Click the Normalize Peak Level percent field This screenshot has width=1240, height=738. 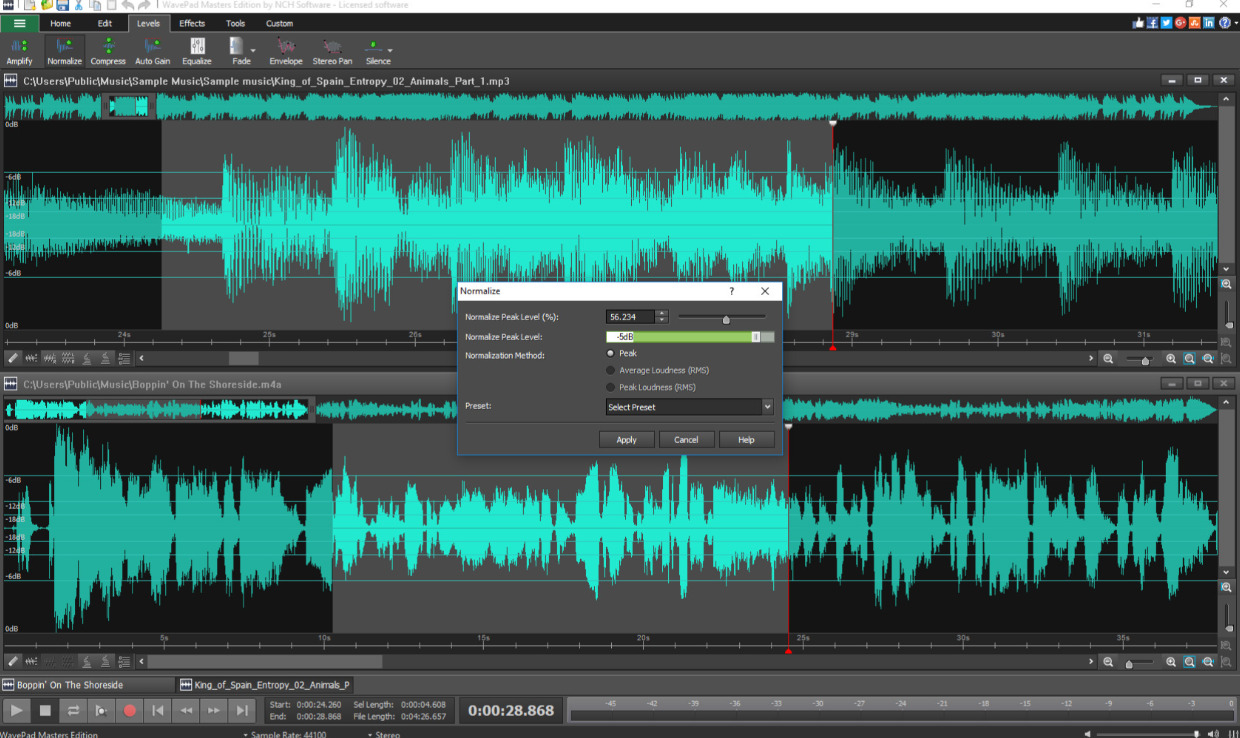(631, 317)
